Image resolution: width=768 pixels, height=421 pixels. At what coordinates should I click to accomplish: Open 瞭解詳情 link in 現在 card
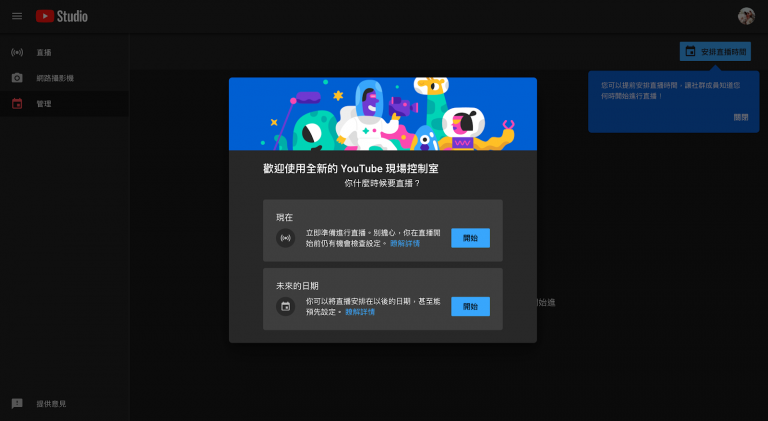click(x=405, y=243)
